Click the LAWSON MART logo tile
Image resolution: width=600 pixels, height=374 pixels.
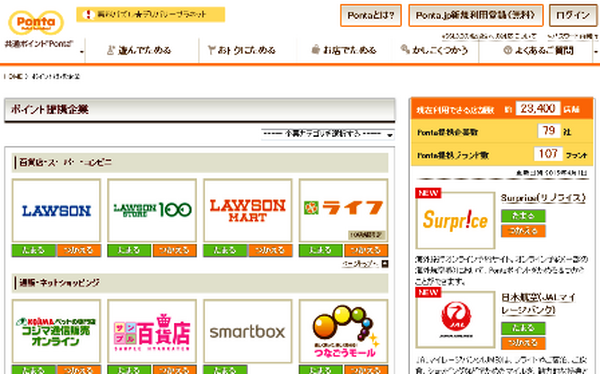(248, 210)
